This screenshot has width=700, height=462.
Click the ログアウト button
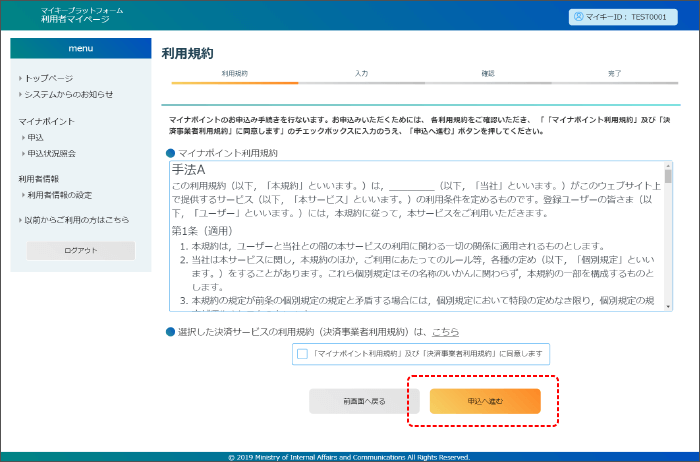click(x=81, y=251)
